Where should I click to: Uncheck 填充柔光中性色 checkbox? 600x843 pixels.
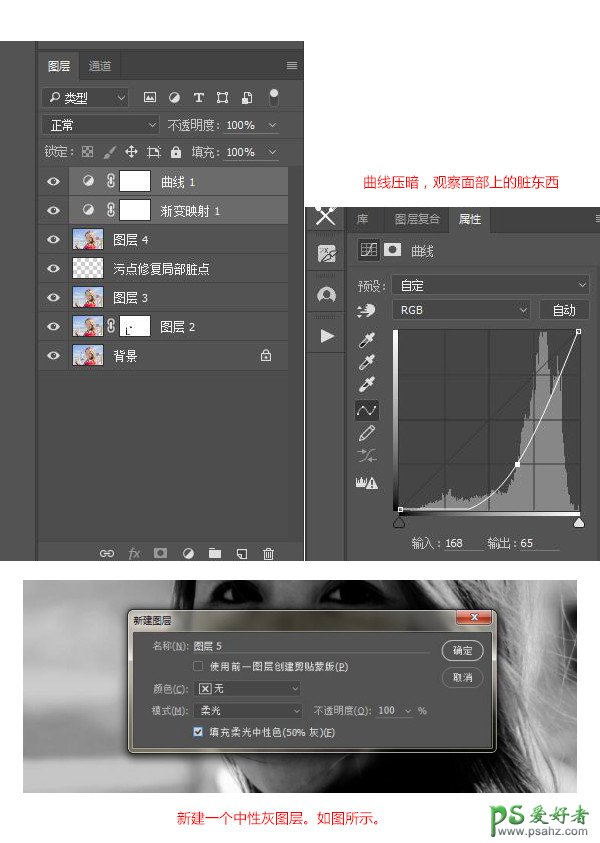click(198, 732)
